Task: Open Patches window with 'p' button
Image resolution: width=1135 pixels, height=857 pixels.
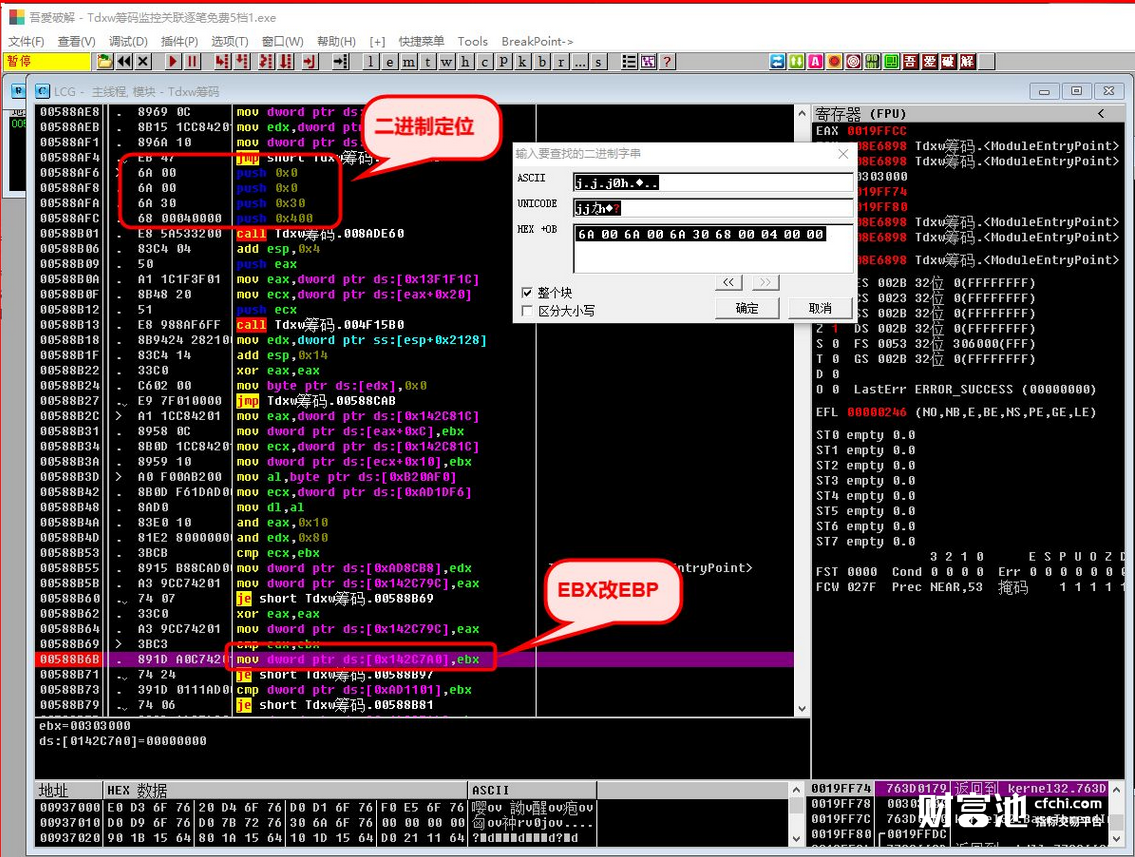Action: [x=504, y=62]
